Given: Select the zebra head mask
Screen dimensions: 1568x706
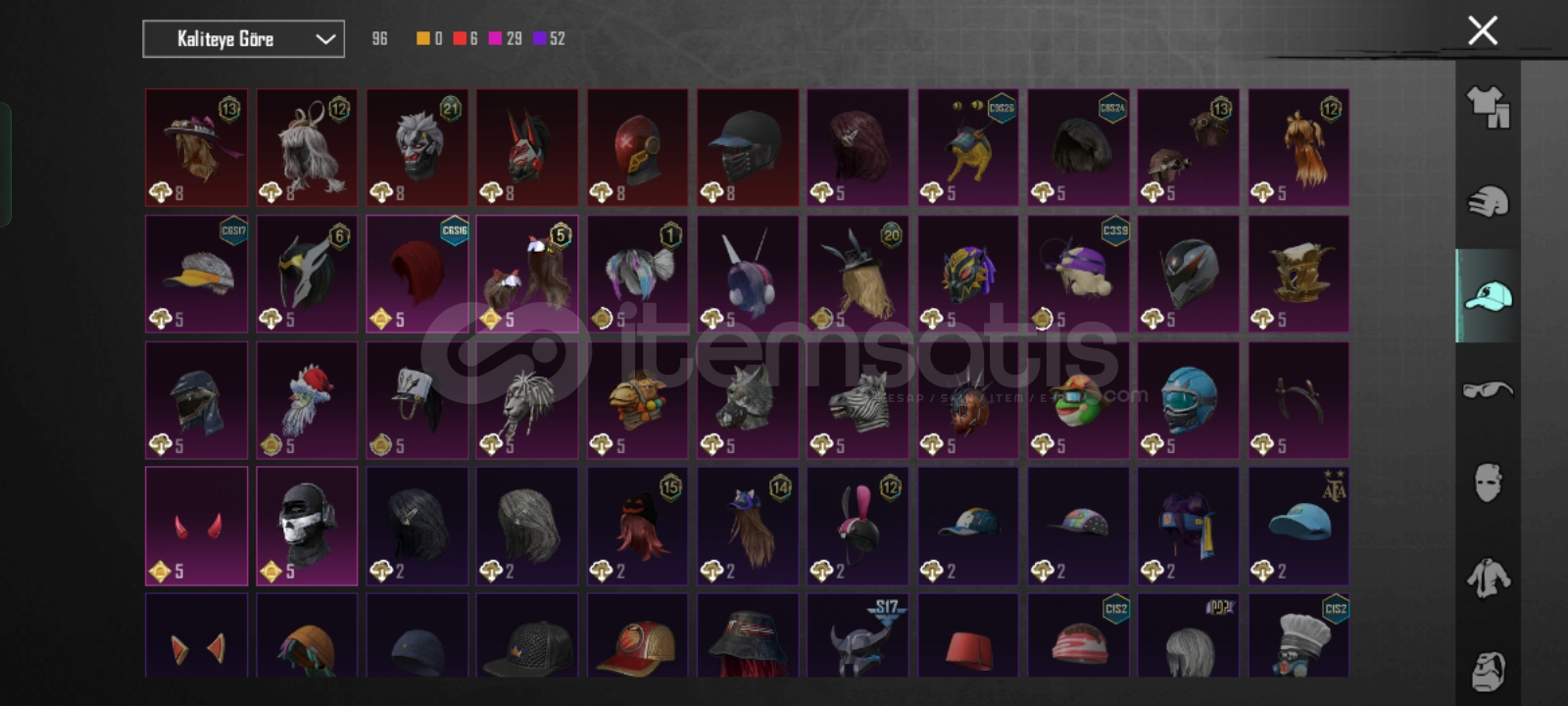Looking at the screenshot, I should (857, 400).
